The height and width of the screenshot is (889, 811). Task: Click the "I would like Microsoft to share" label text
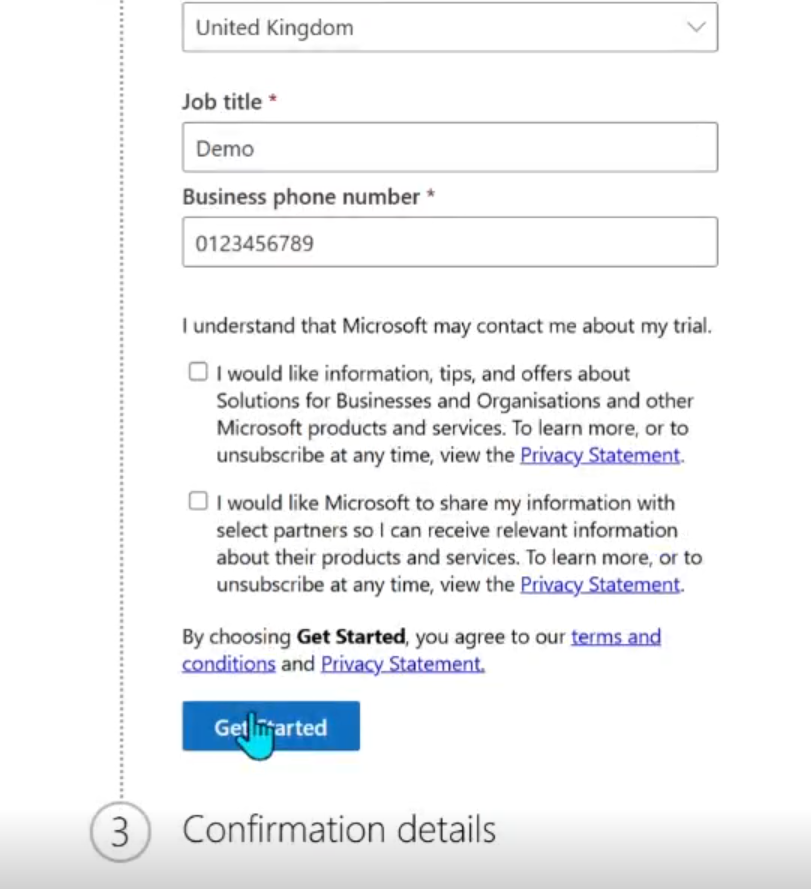445,503
